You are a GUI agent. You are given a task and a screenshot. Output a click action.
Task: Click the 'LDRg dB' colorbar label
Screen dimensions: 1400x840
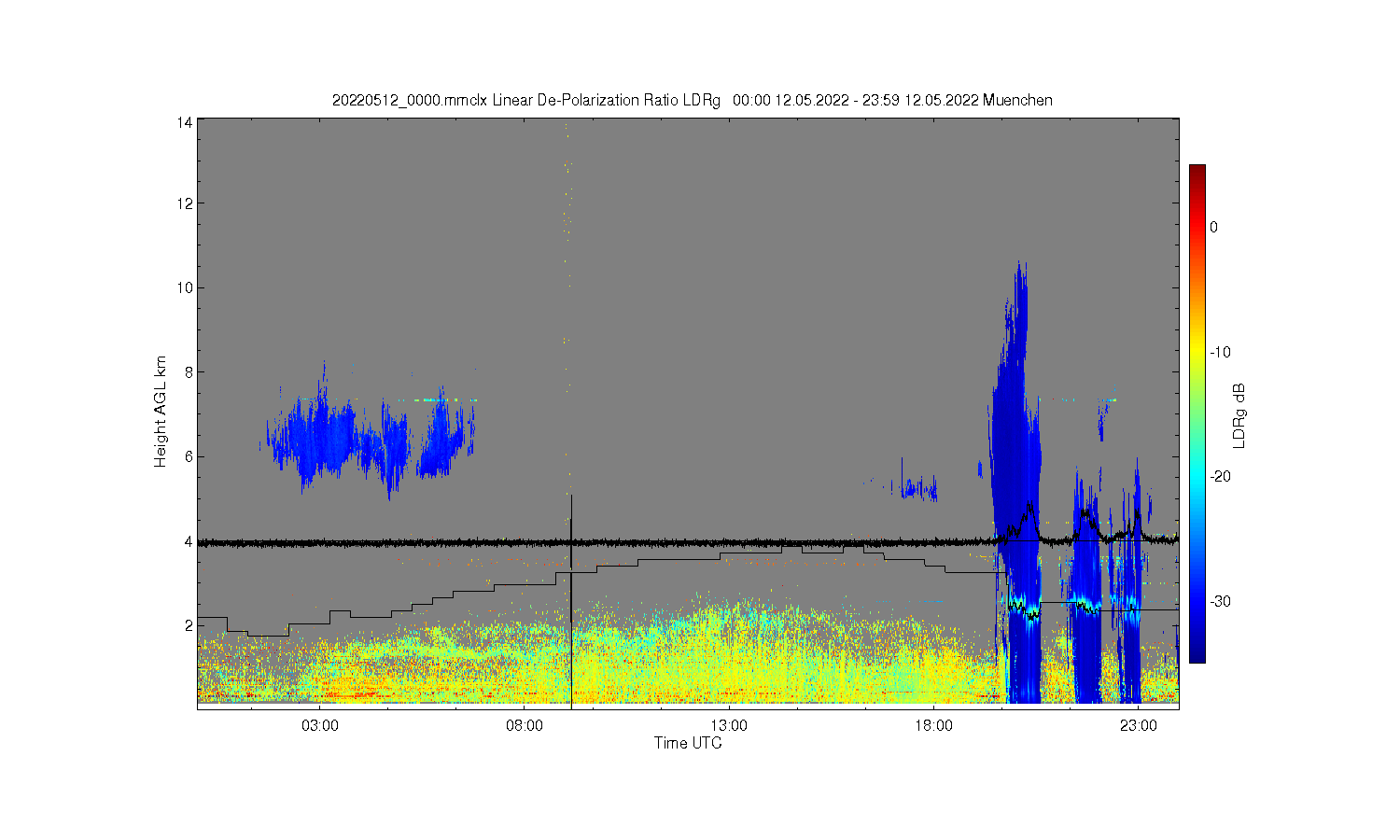click(1239, 415)
